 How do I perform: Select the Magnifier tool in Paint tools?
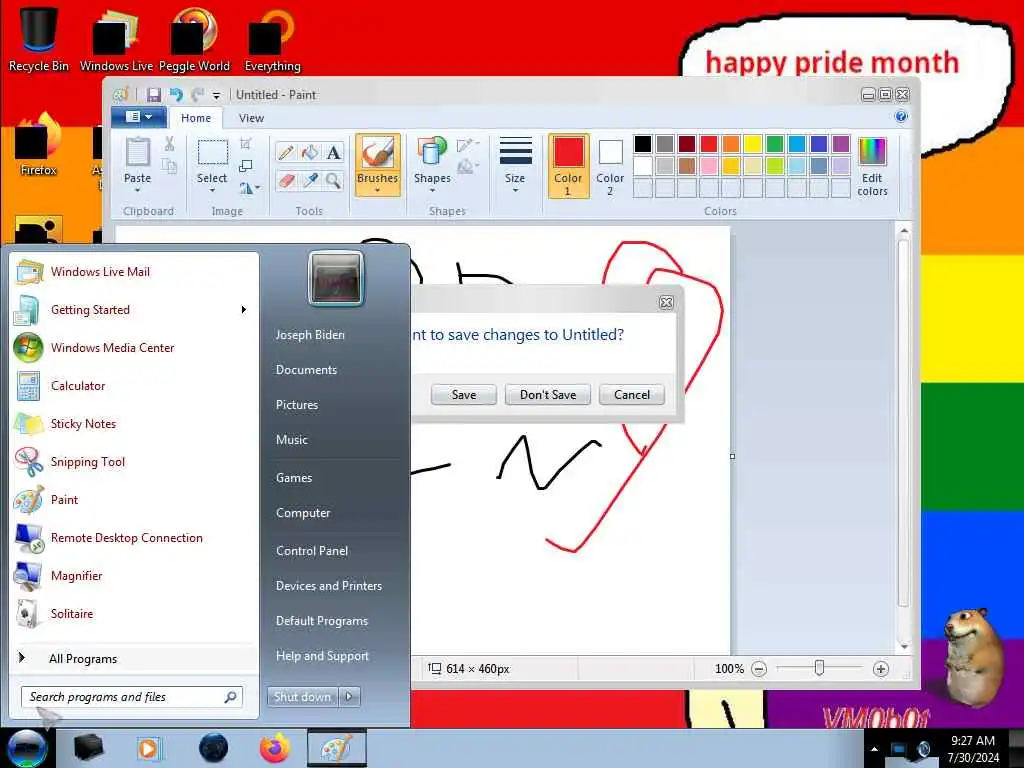pyautogui.click(x=334, y=181)
